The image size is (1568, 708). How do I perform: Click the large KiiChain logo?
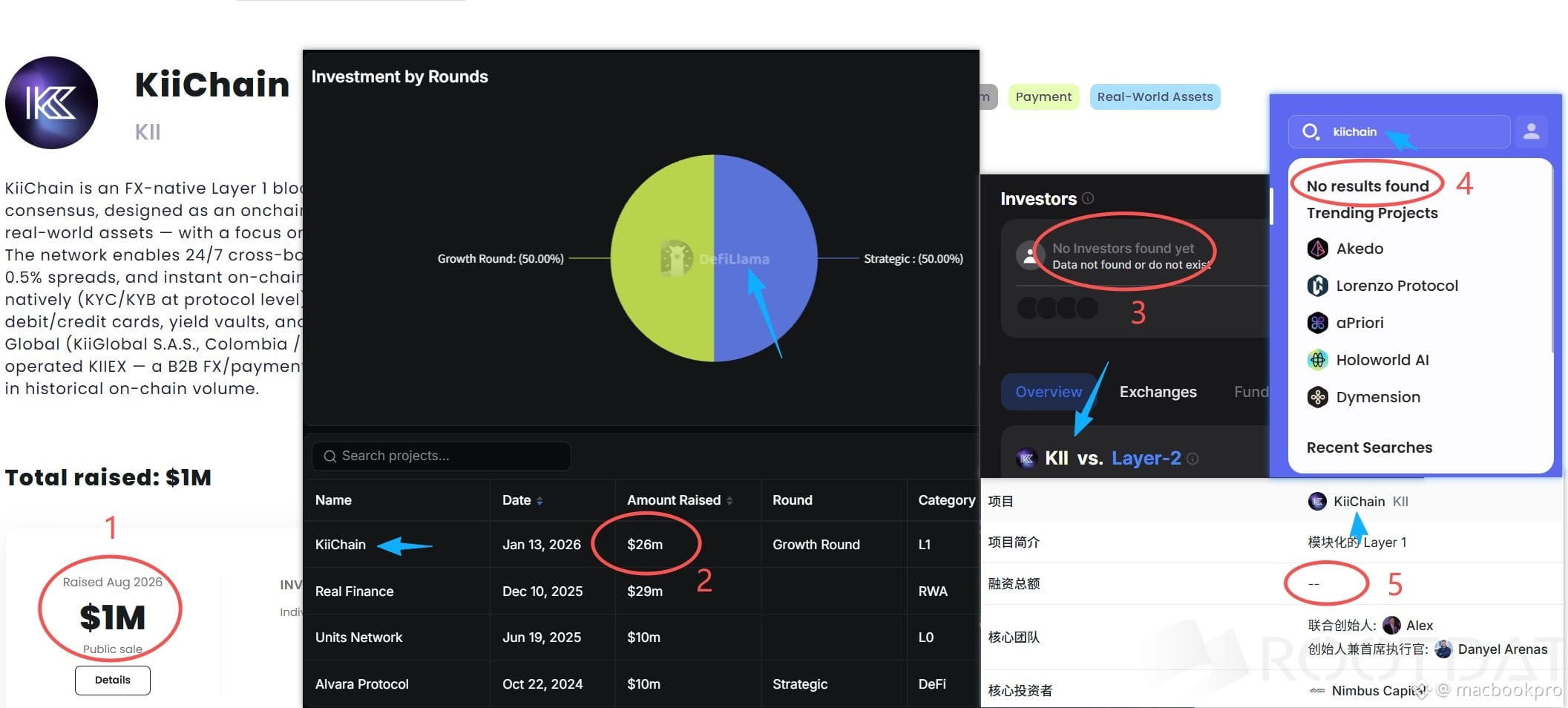click(x=51, y=102)
